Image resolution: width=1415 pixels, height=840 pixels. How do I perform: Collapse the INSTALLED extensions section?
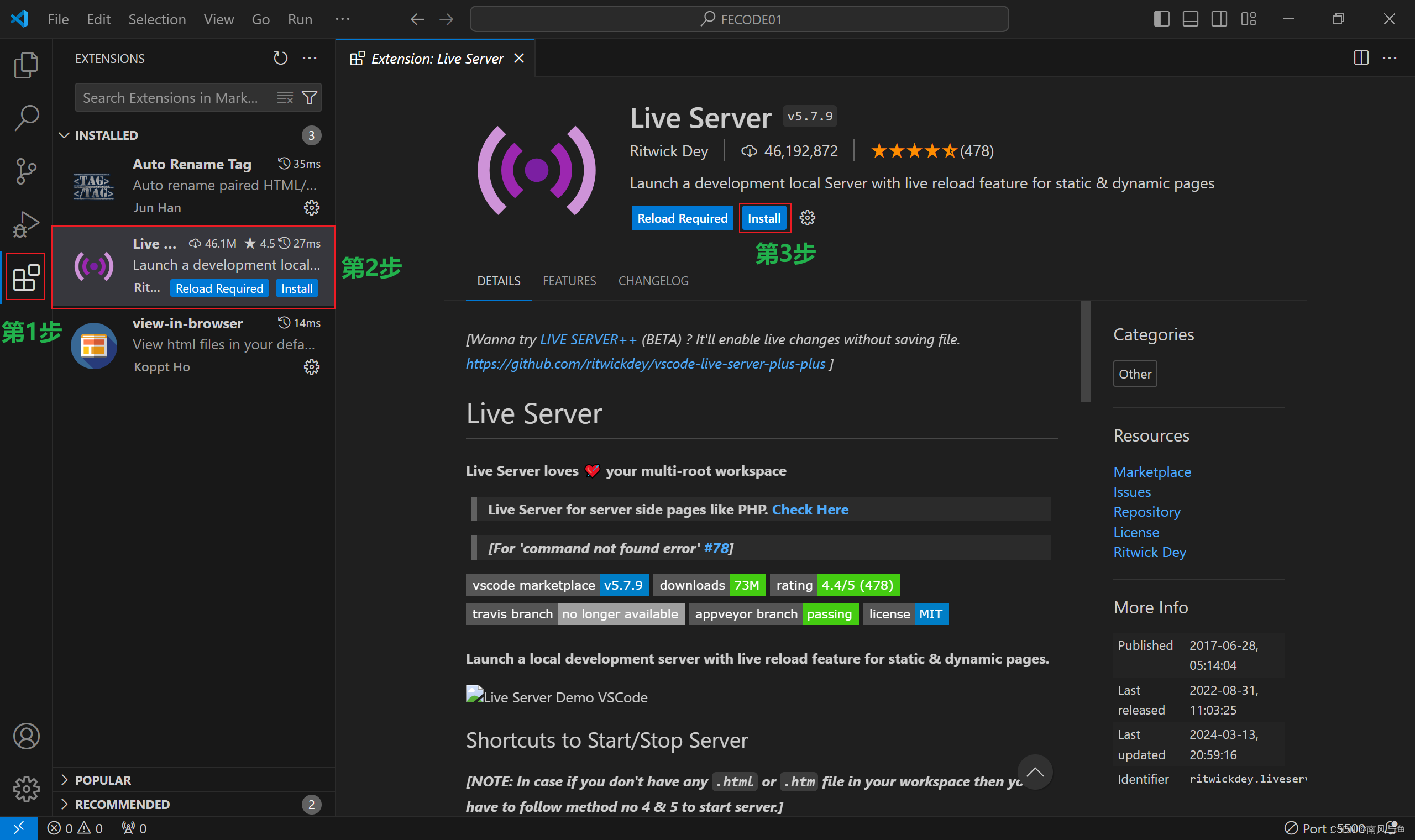(64, 135)
